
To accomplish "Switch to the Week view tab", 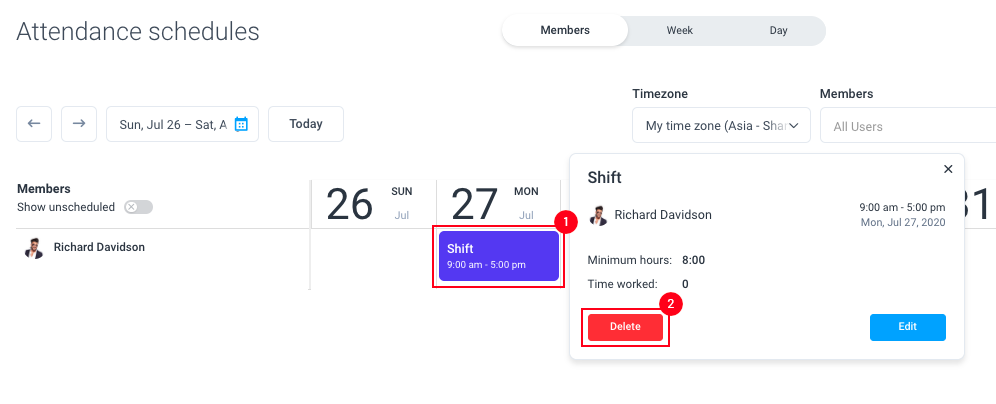I will 680,30.
